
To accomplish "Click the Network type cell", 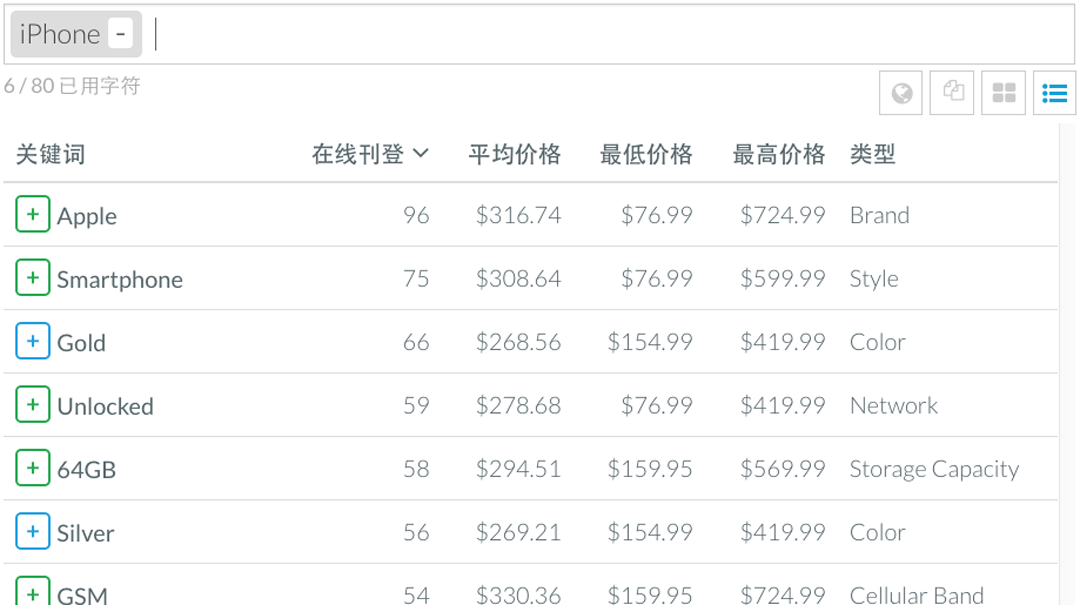I will click(893, 405).
